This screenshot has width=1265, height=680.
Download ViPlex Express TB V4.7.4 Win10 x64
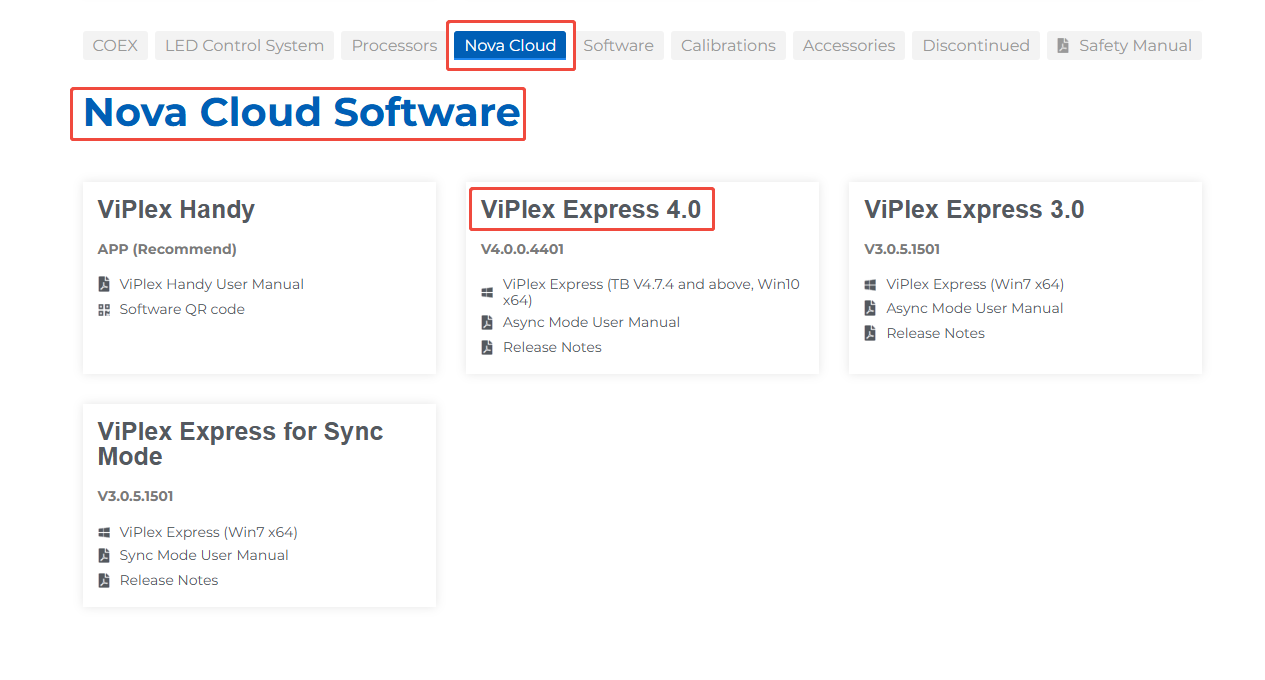(651, 291)
